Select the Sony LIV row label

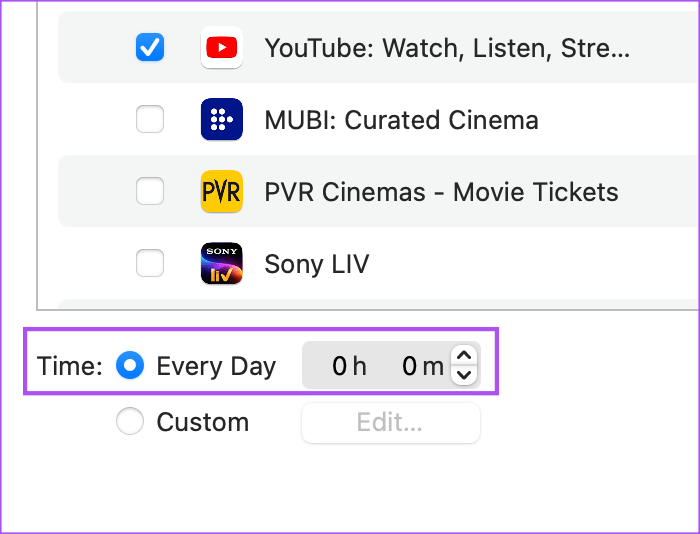pyautogui.click(x=317, y=264)
